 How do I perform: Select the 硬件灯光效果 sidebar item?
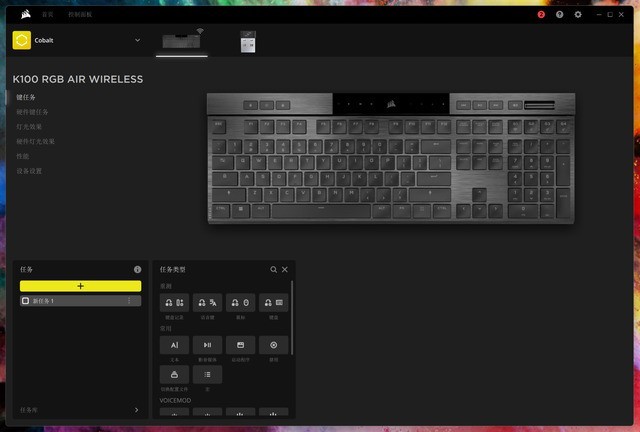tap(36, 141)
